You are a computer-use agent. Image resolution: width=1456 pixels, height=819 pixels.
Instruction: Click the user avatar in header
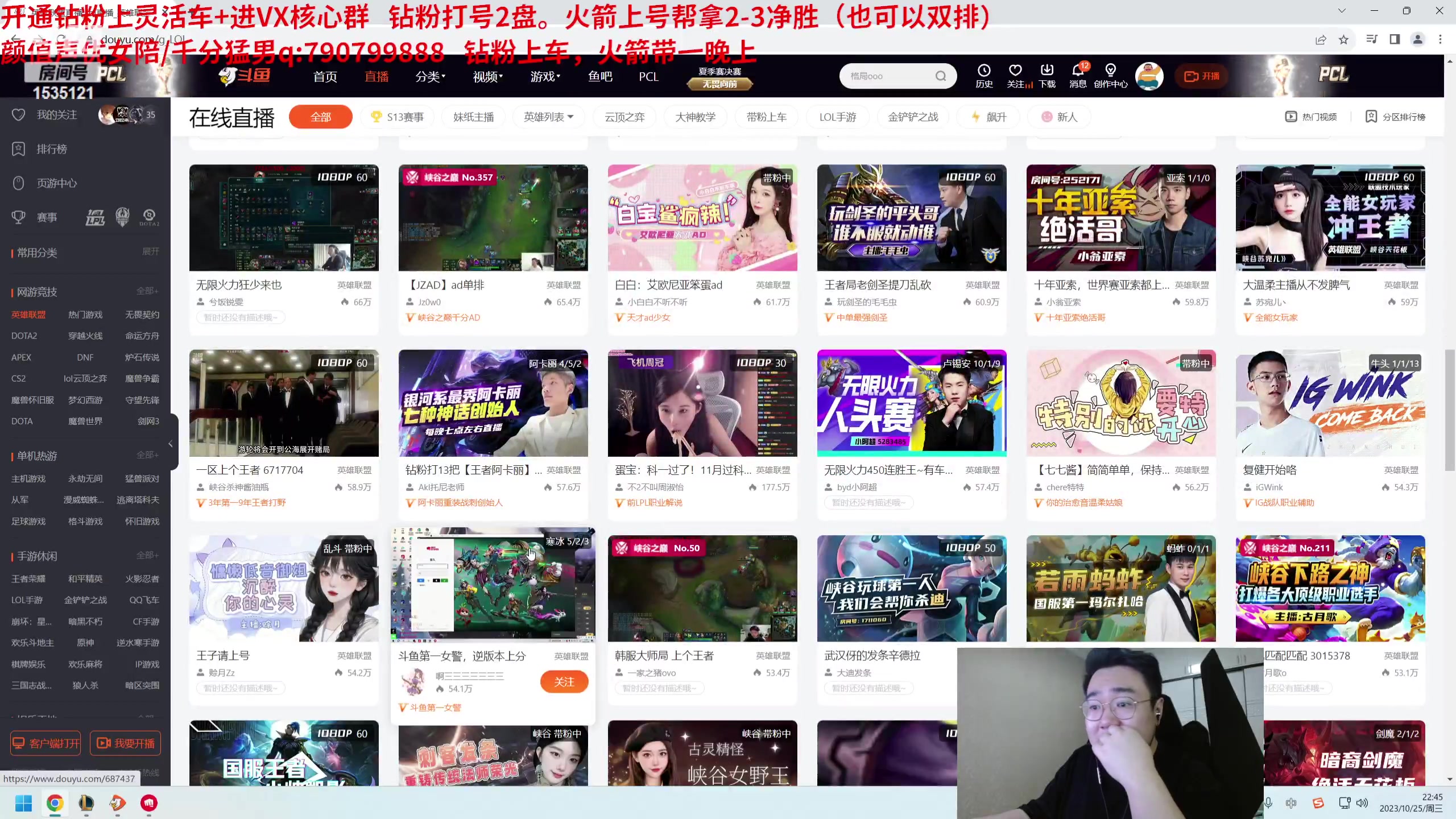point(1149,76)
